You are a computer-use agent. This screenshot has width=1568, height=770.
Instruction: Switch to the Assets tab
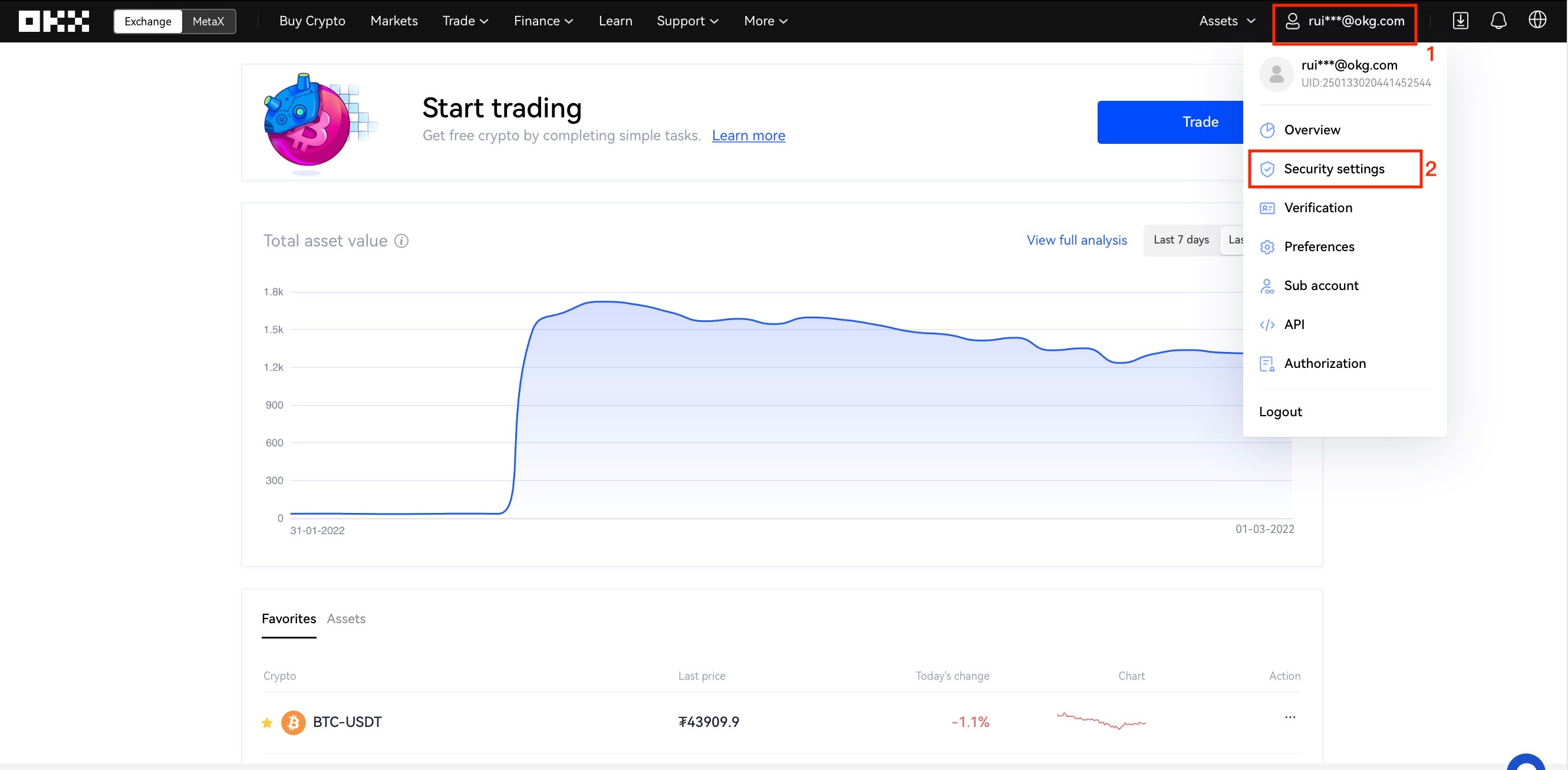coord(346,619)
